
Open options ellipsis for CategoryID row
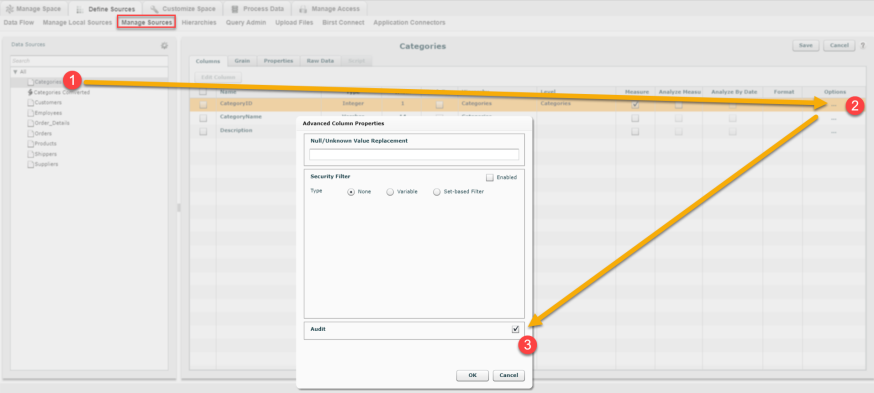coord(833,105)
